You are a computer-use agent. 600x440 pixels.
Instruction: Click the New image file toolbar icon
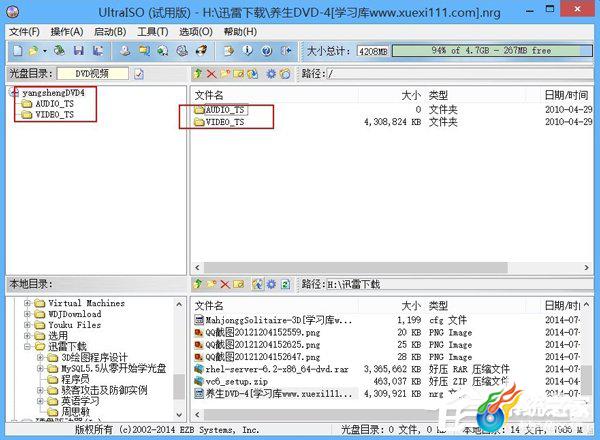point(18,51)
